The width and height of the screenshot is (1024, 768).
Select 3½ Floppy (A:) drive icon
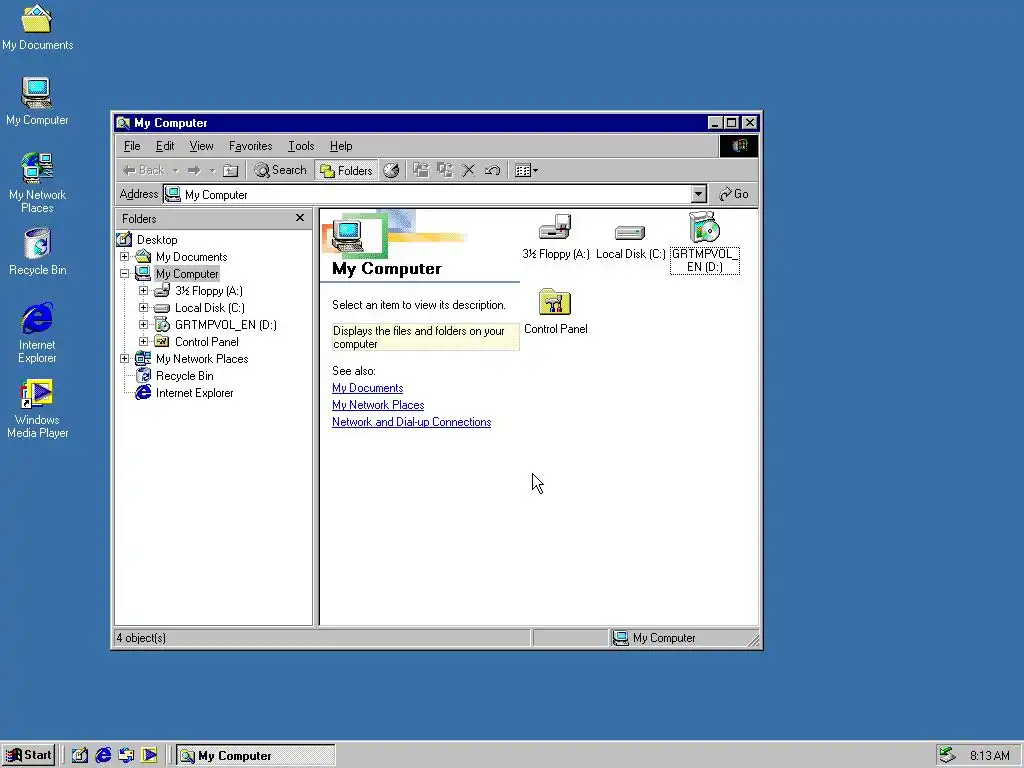pyautogui.click(x=556, y=237)
